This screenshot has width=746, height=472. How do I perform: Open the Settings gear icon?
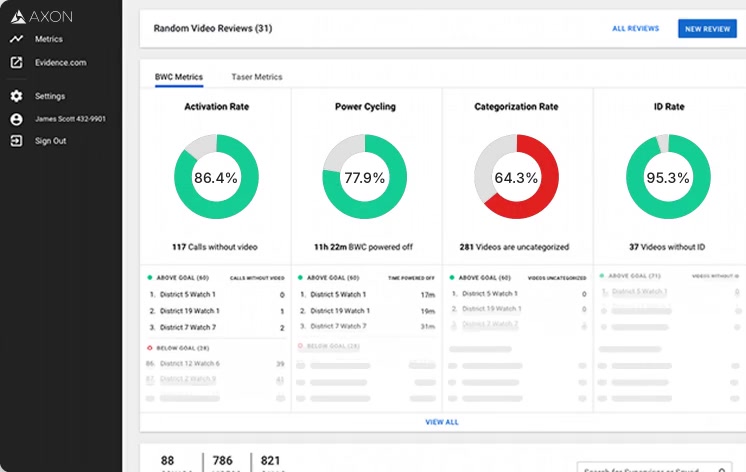tap(16, 96)
